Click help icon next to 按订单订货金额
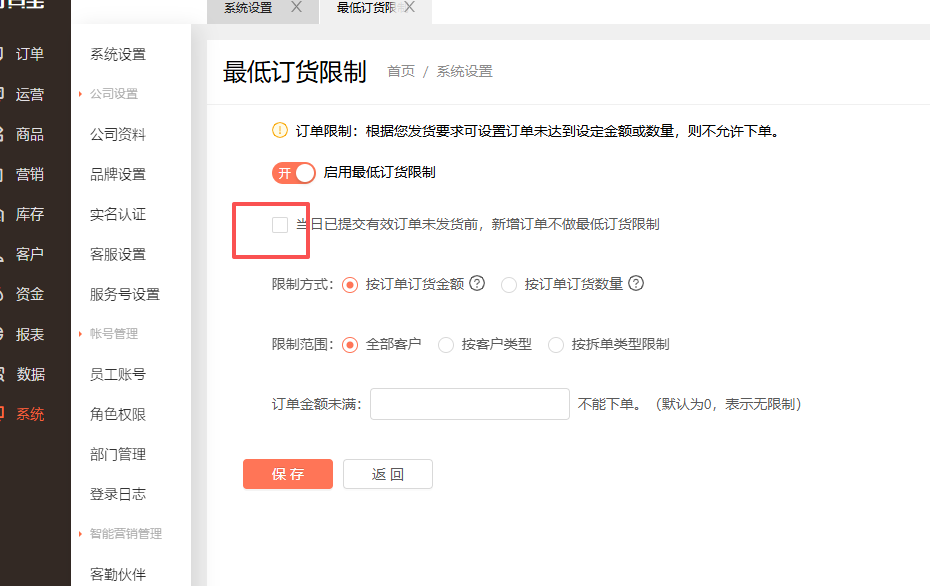 477,284
